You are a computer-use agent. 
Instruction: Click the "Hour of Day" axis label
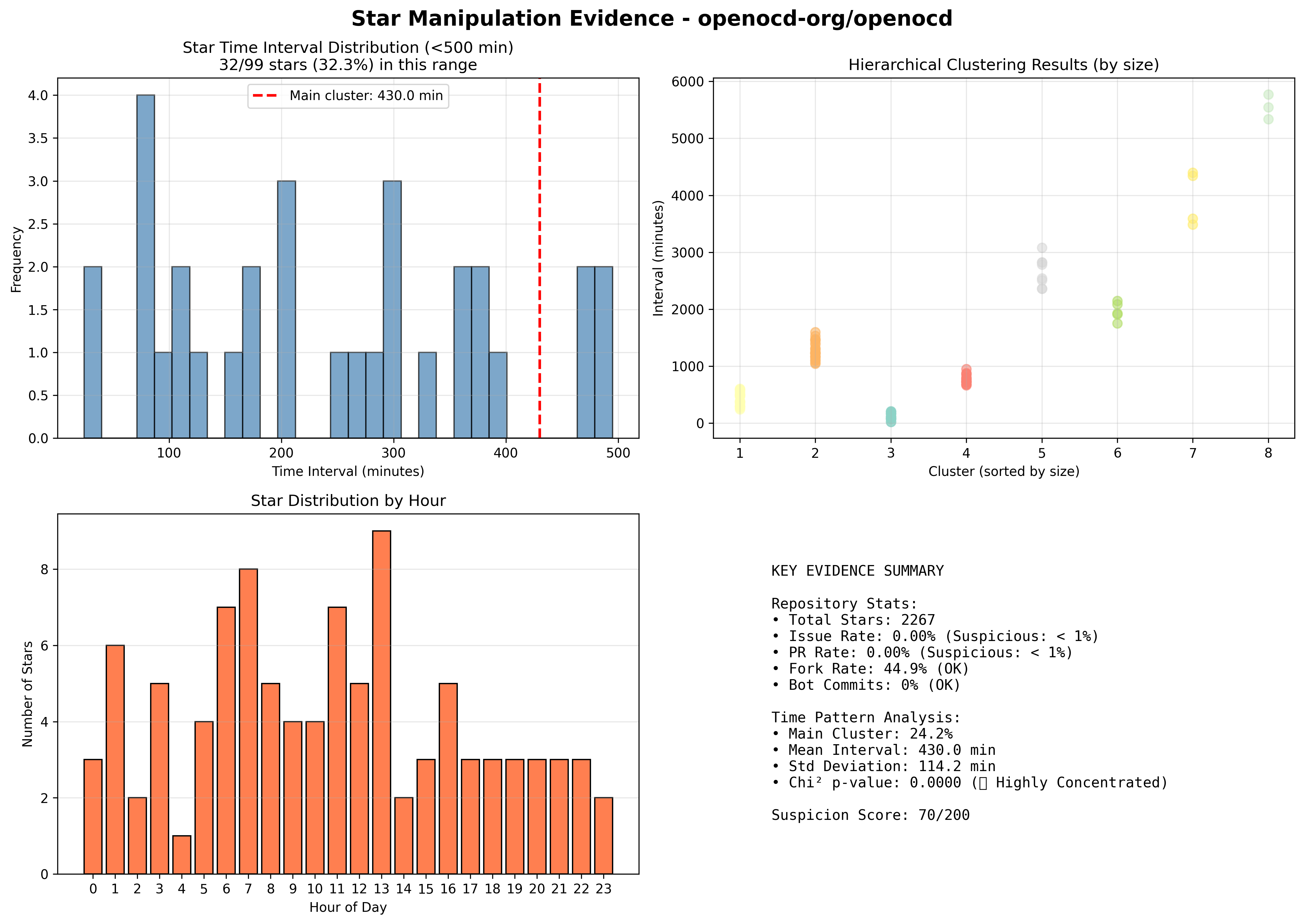[x=348, y=907]
